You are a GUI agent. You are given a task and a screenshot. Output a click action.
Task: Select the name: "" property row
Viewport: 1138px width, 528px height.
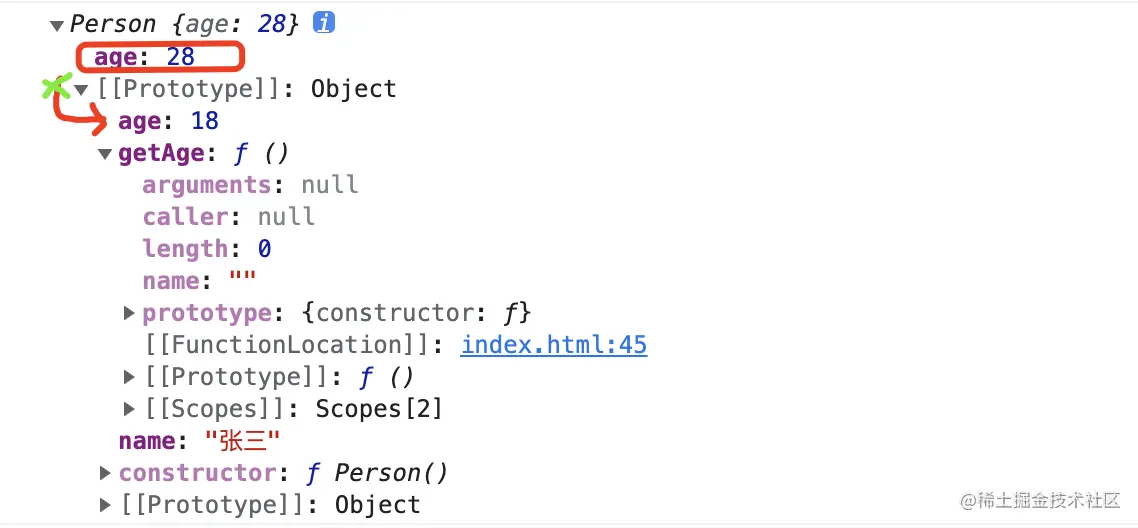click(199, 281)
